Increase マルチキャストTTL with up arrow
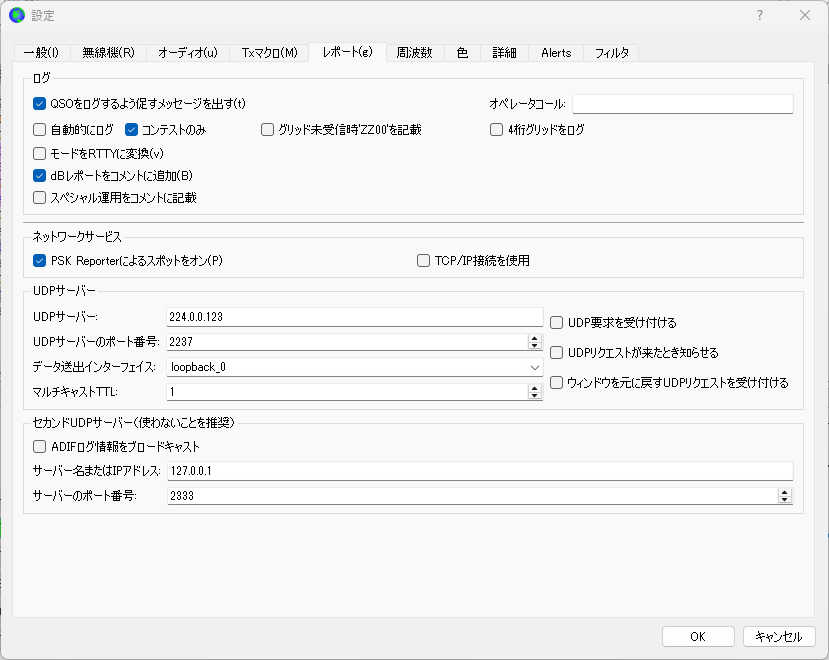829x660 pixels. point(535,388)
